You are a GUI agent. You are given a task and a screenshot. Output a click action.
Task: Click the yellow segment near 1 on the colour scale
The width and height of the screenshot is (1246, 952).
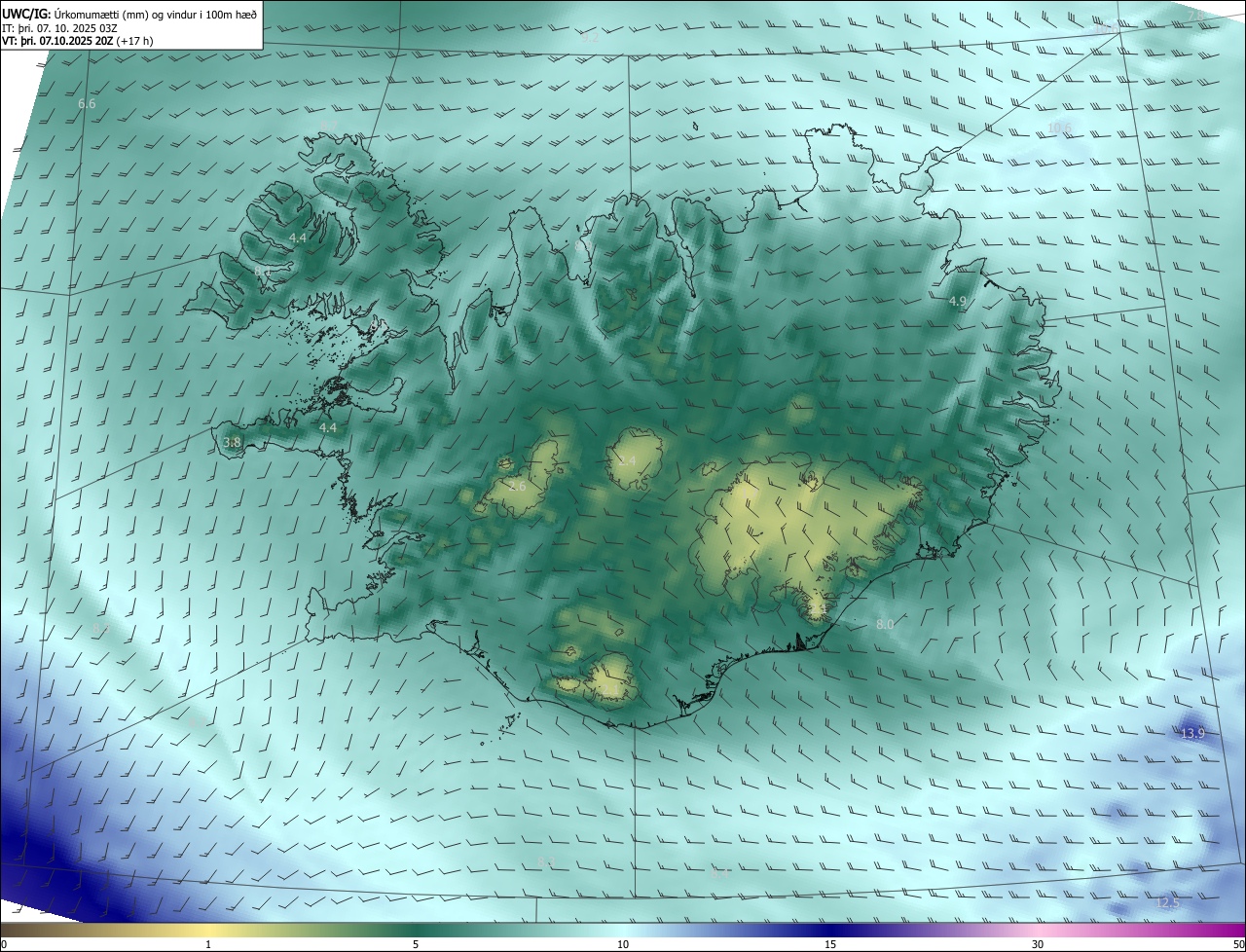point(208,930)
